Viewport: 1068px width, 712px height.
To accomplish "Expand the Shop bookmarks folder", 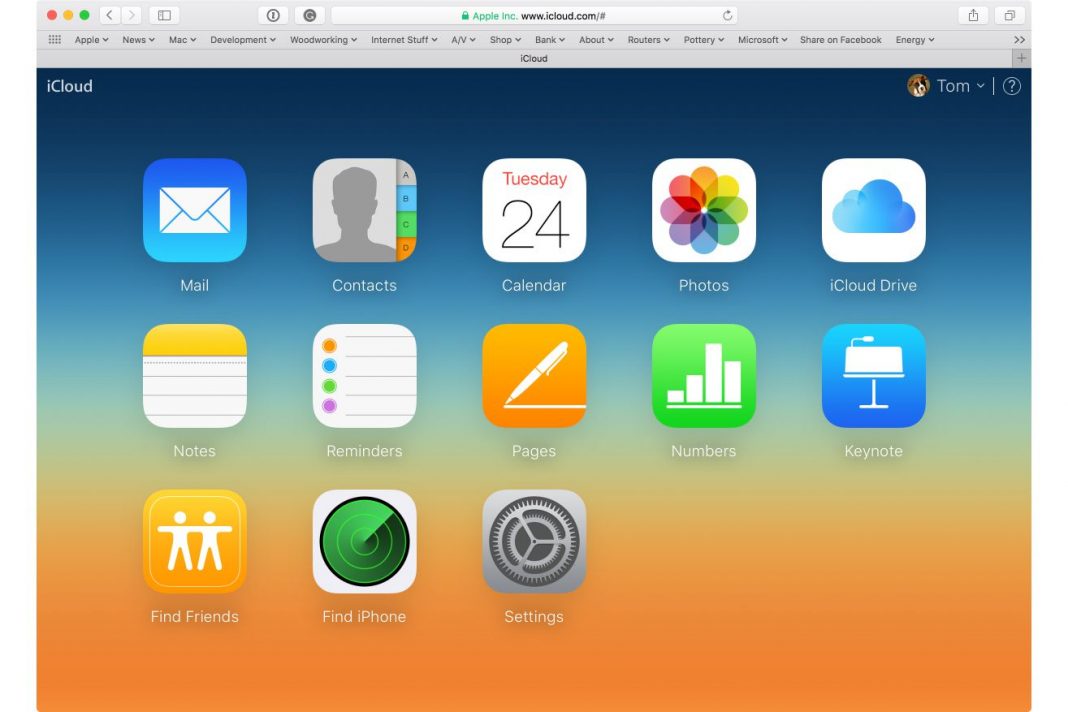I will 505,40.
